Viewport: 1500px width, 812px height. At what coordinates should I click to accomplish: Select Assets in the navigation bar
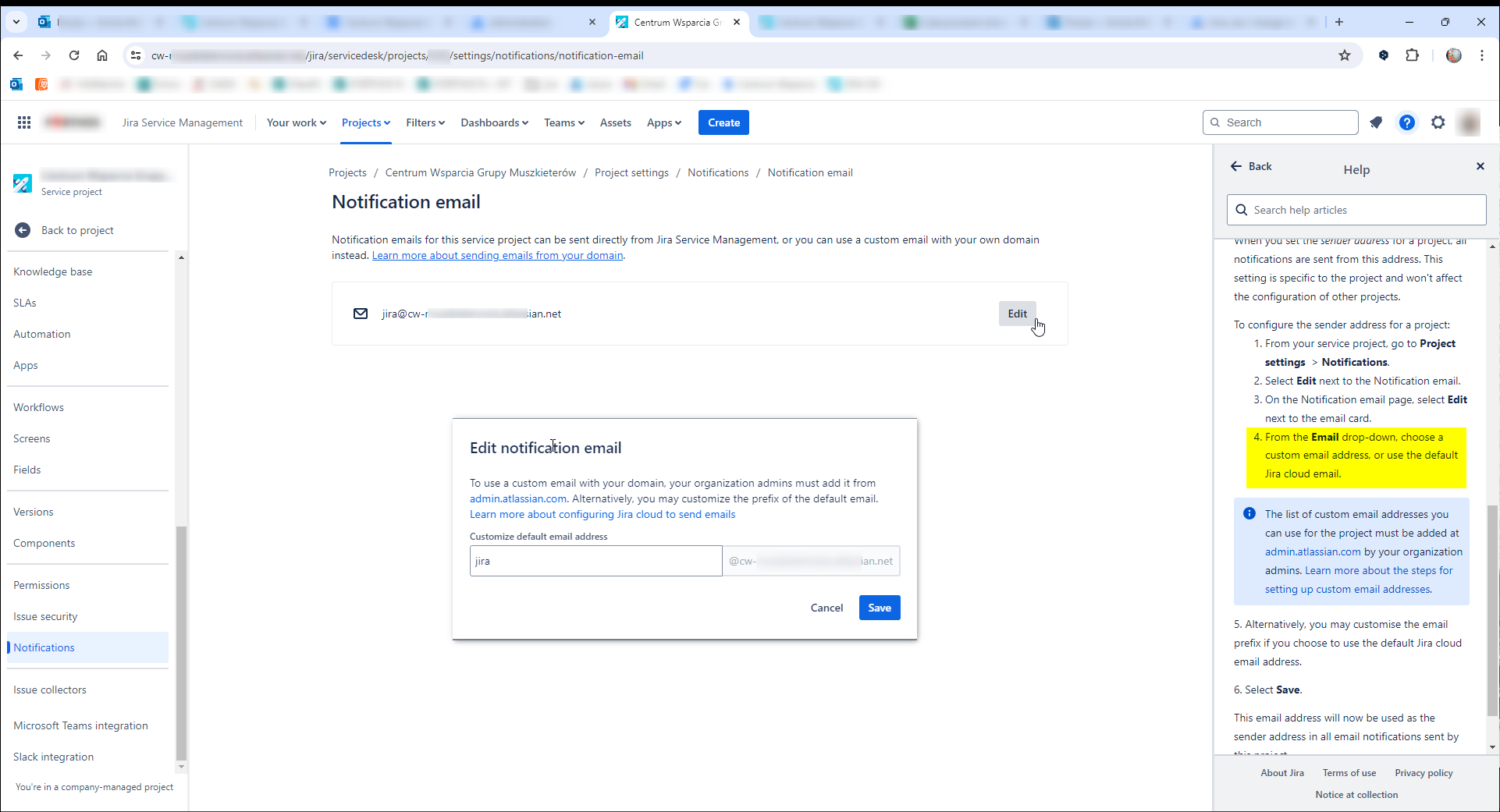615,122
